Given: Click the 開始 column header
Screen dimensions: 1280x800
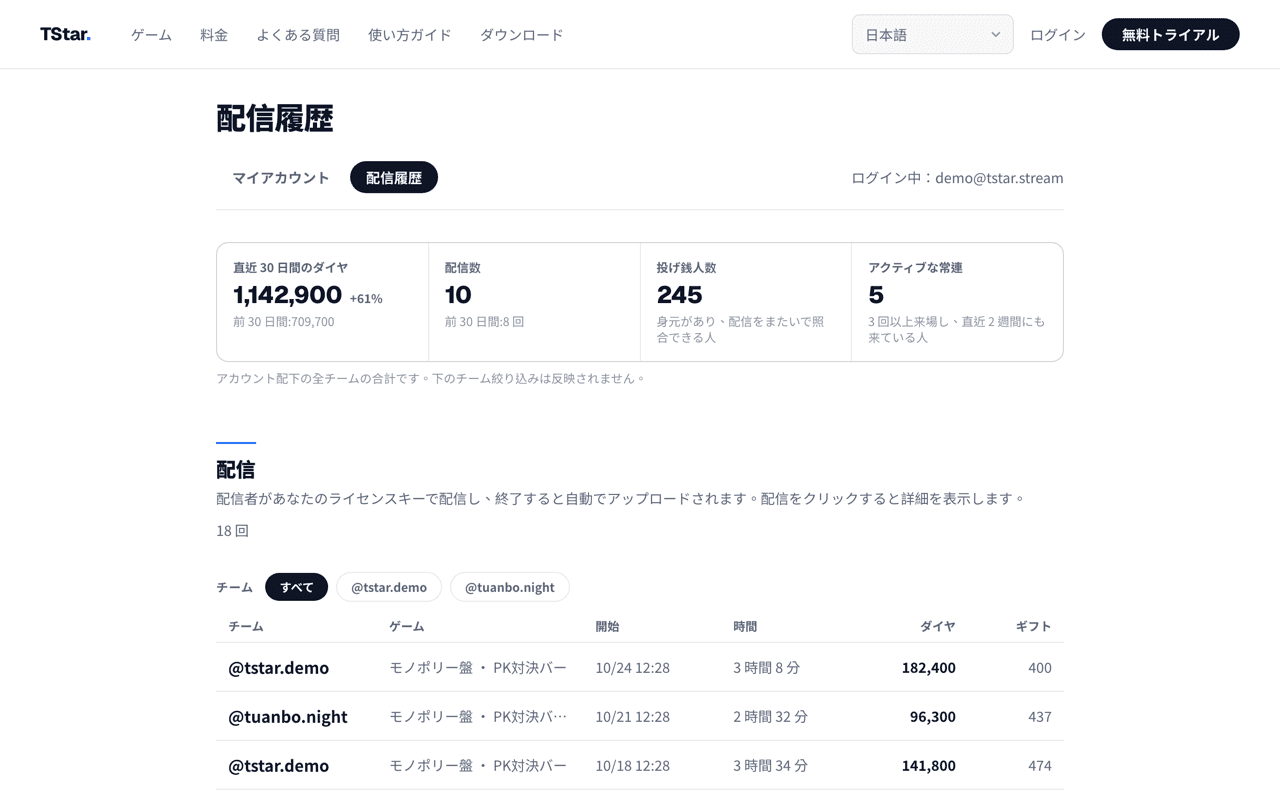Looking at the screenshot, I should pos(607,626).
